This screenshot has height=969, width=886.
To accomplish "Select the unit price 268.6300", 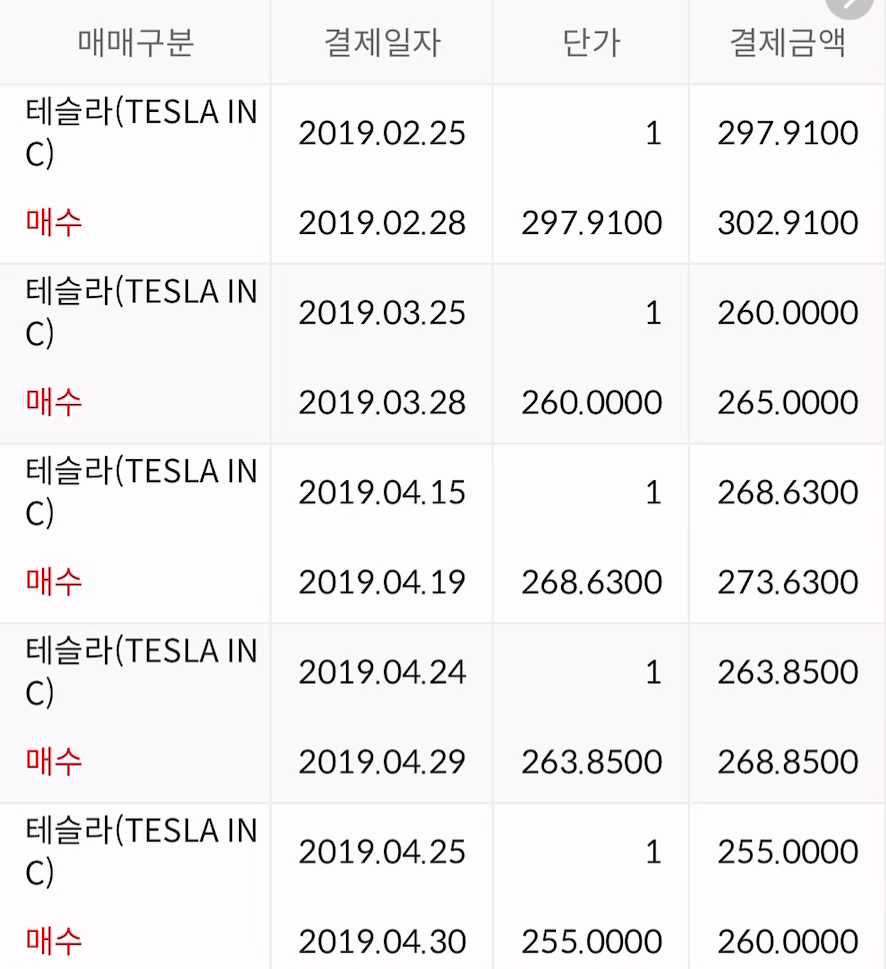I will pyautogui.click(x=592, y=582).
